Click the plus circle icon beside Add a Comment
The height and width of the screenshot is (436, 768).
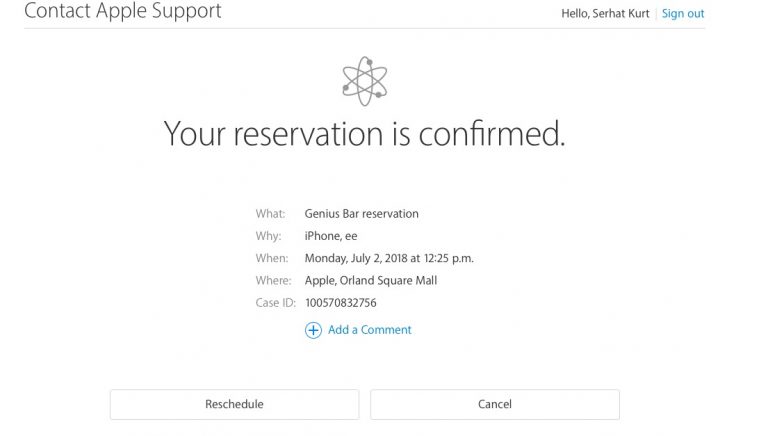(x=313, y=330)
